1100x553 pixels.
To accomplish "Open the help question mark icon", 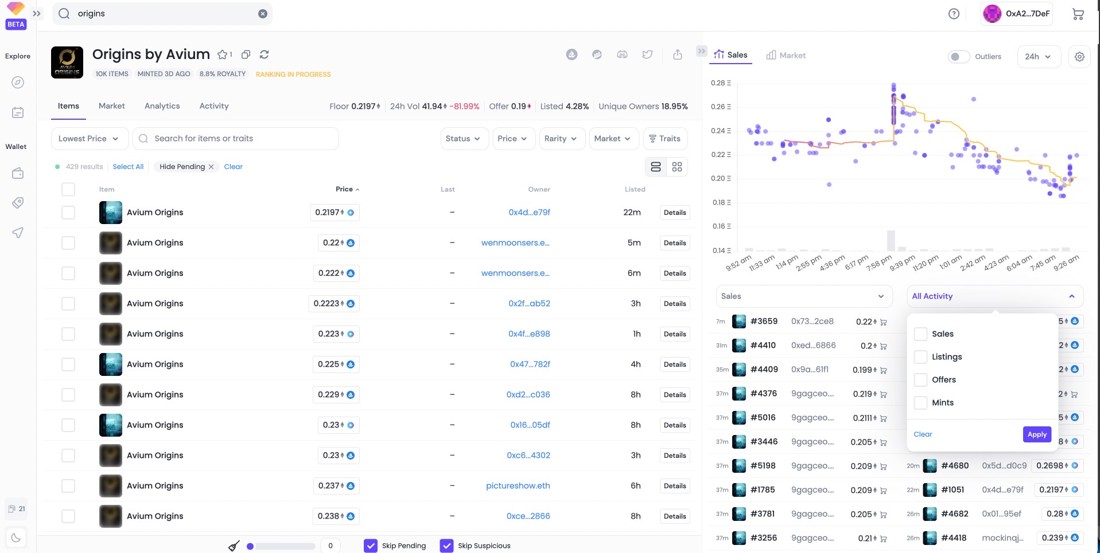I will (953, 13).
